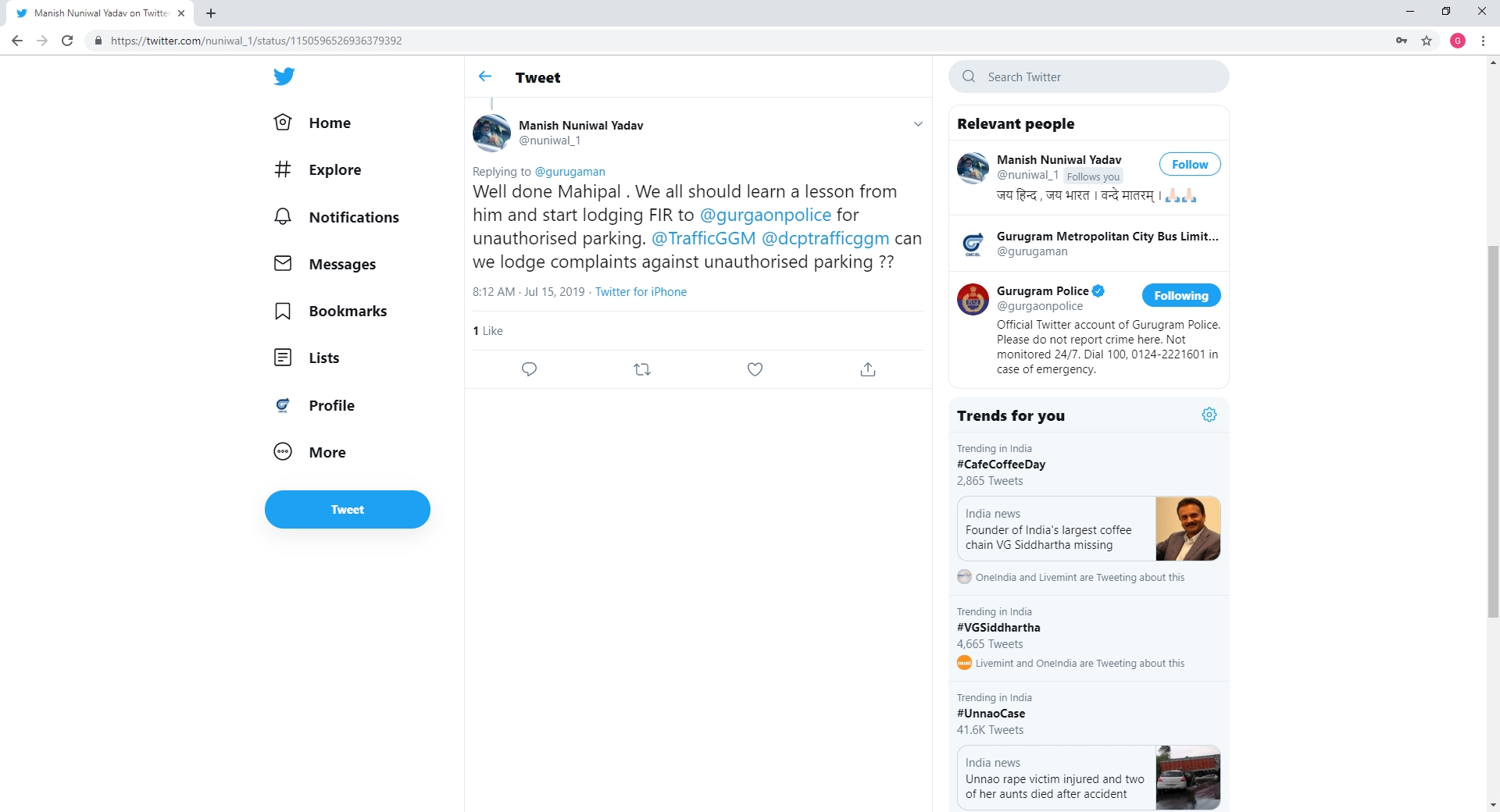The image size is (1500, 812).
Task: Open Trends settings gear icon
Action: click(1209, 415)
